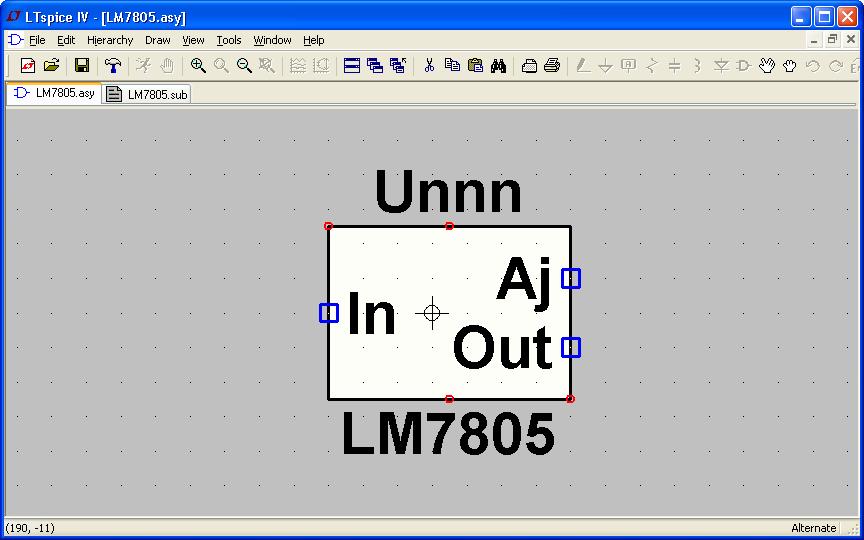Zoom out with the minus magnifier icon
The image size is (864, 540).
tap(244, 66)
